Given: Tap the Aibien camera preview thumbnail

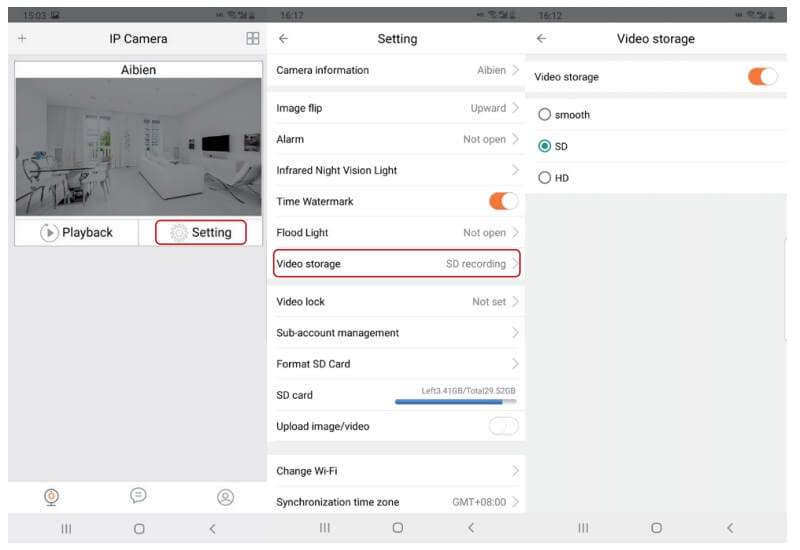Looking at the screenshot, I should click(138, 148).
